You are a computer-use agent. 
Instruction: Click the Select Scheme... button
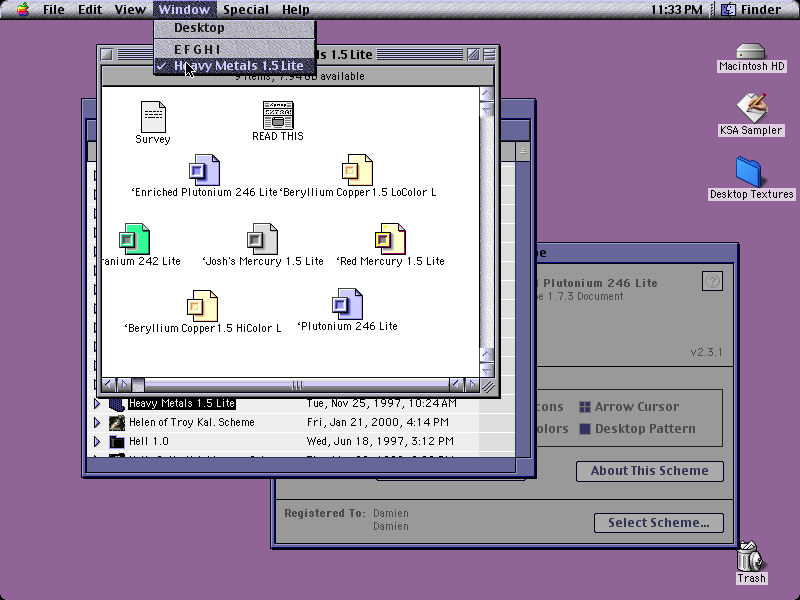(659, 523)
